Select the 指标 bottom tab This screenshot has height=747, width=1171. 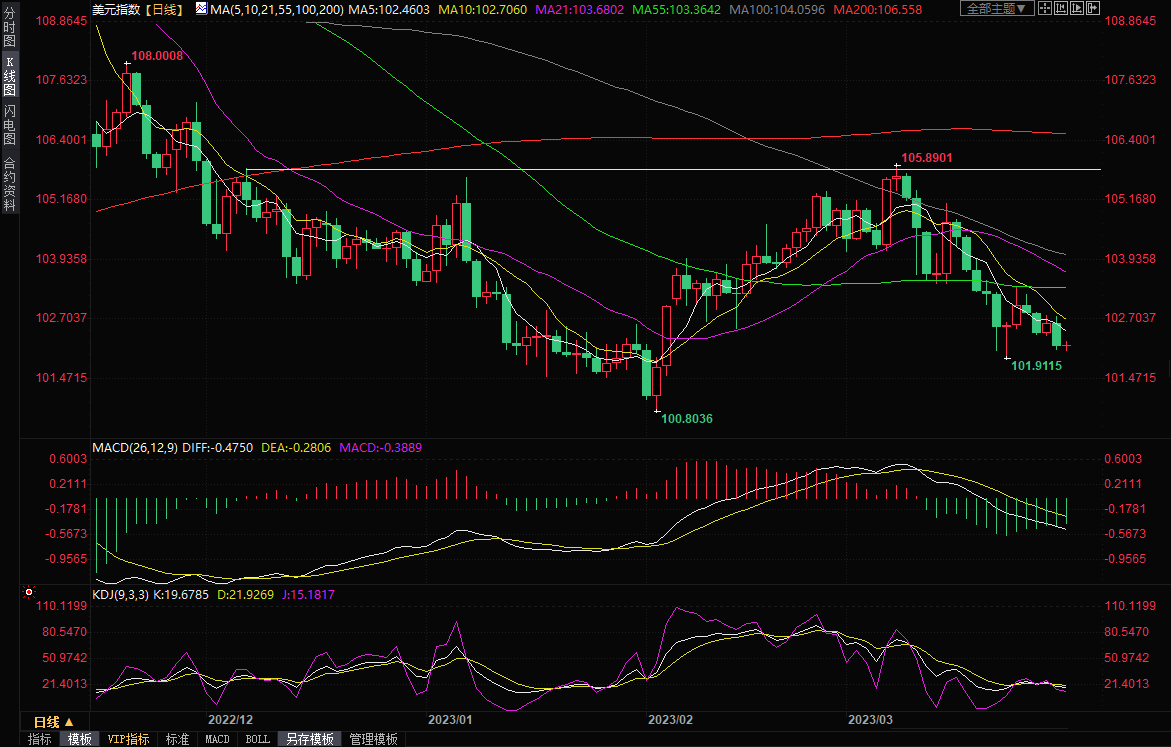[40, 739]
